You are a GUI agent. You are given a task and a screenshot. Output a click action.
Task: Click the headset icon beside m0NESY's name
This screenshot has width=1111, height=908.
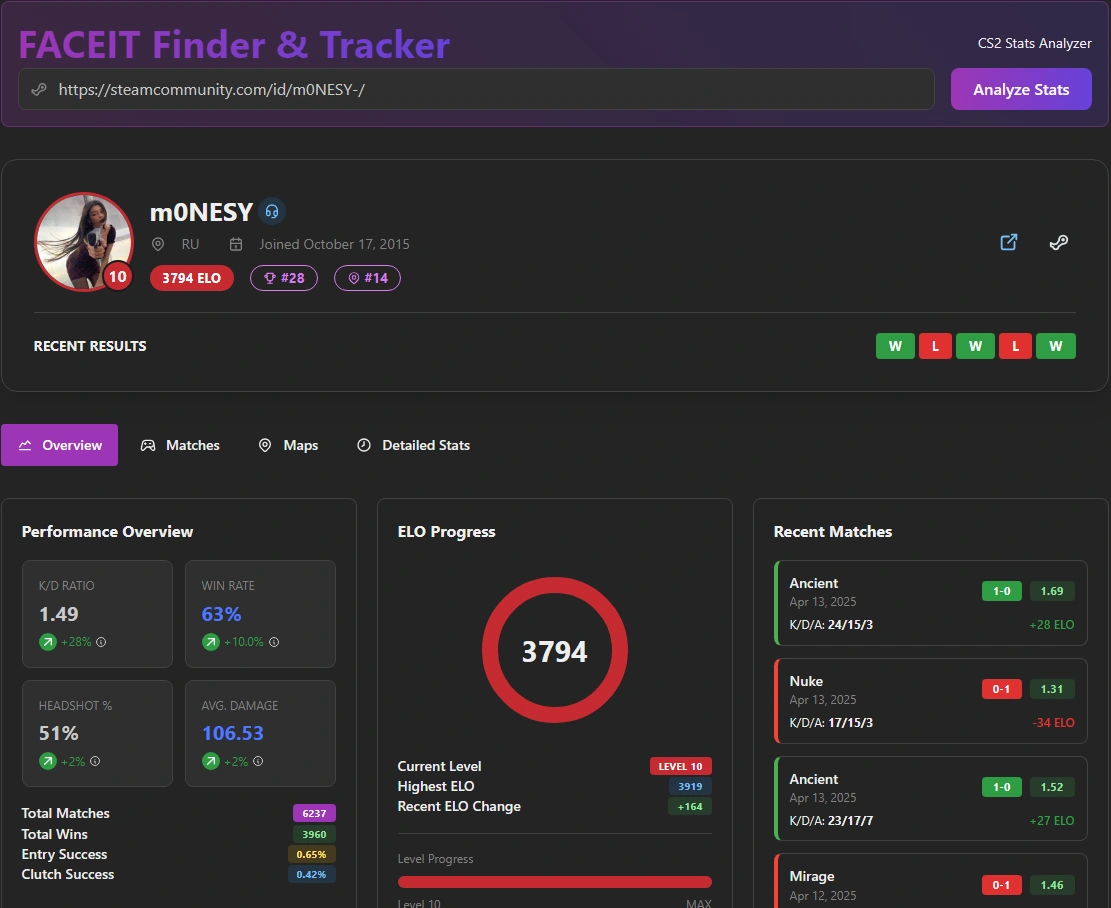click(273, 211)
